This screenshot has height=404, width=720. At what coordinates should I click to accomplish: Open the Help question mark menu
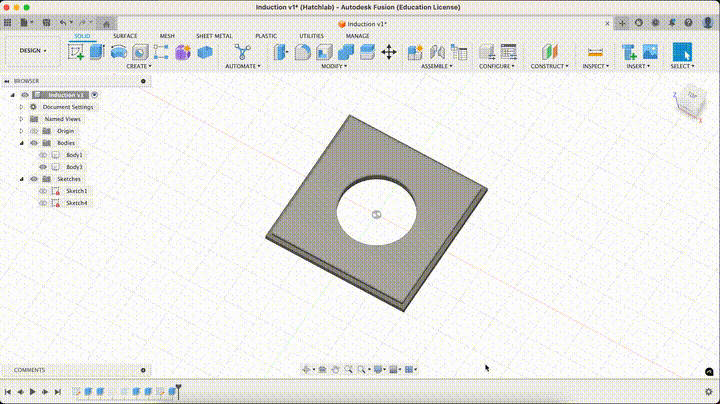[x=688, y=22]
